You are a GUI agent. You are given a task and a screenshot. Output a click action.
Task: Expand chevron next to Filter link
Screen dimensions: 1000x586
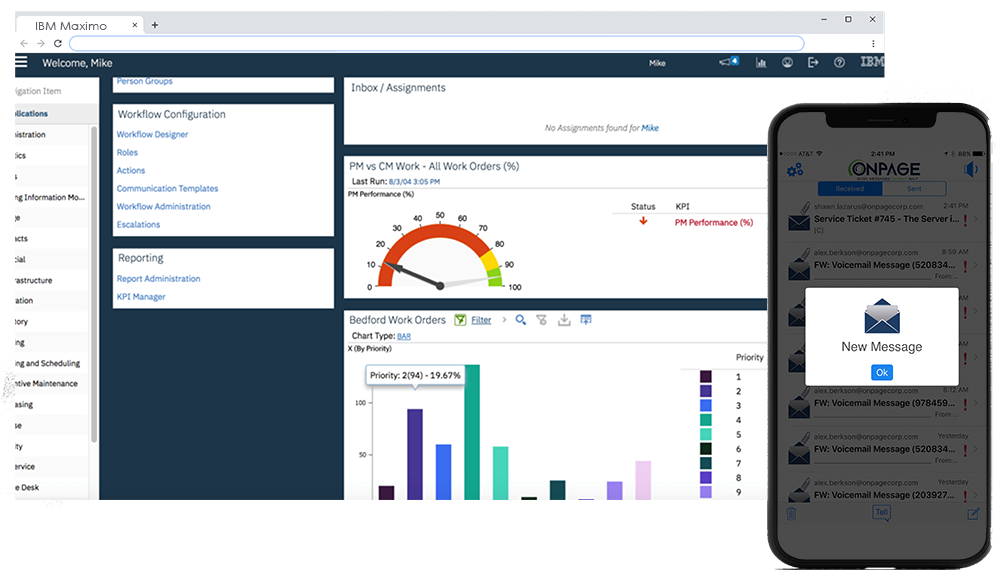tap(504, 319)
